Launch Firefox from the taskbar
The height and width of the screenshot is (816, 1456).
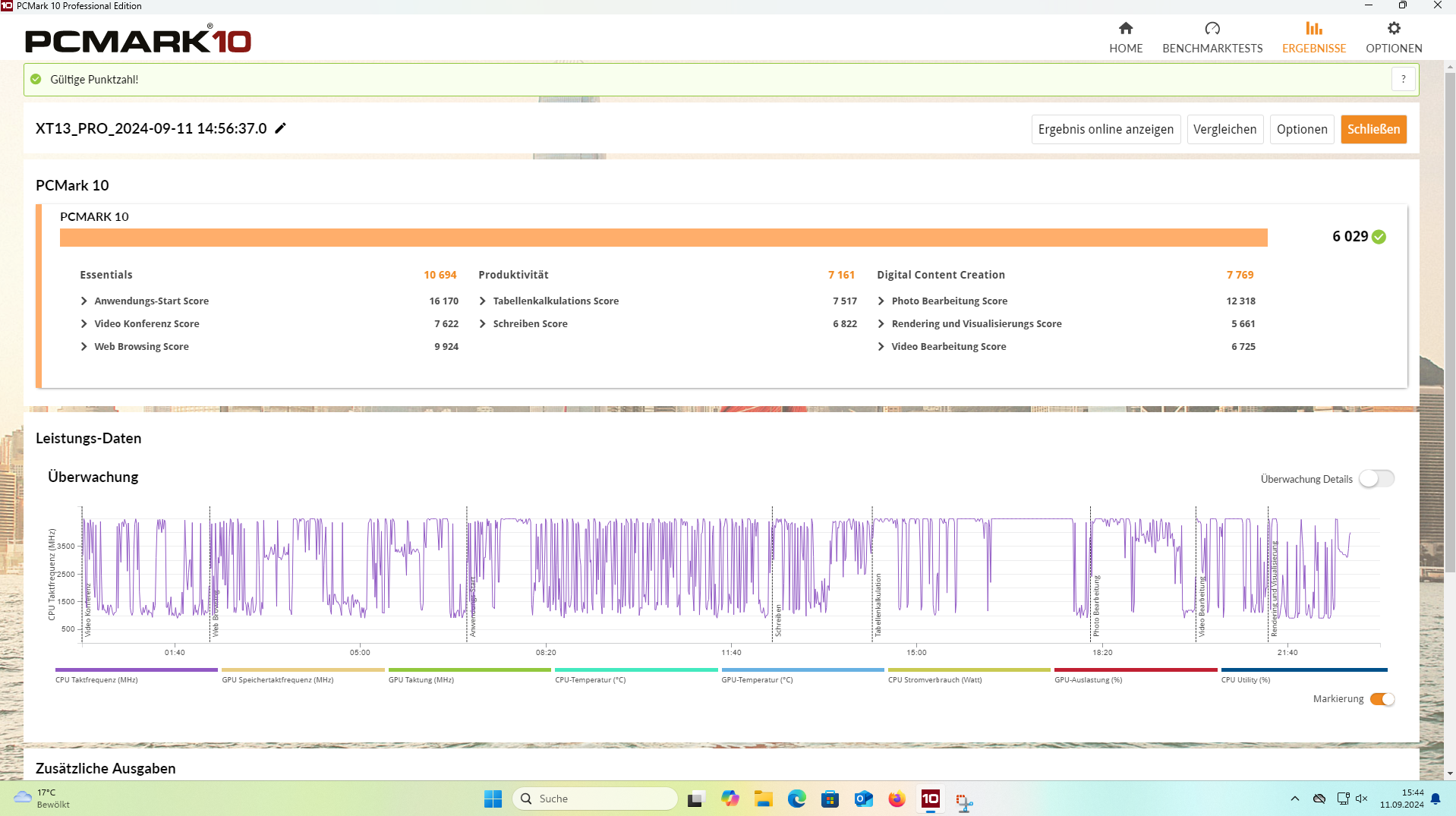point(897,799)
